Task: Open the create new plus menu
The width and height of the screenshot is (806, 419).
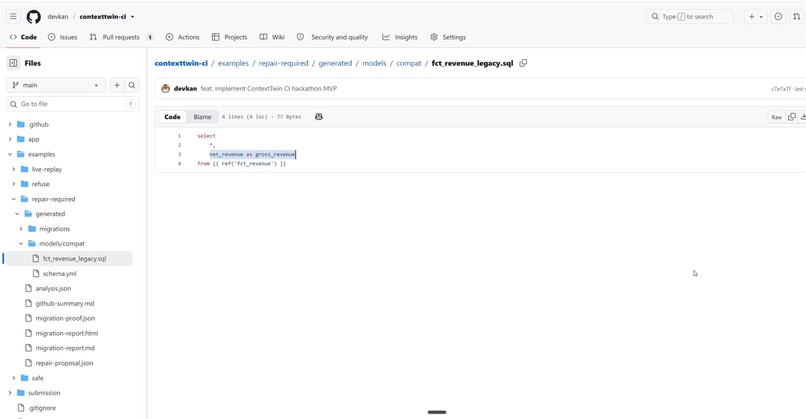Action: point(755,16)
